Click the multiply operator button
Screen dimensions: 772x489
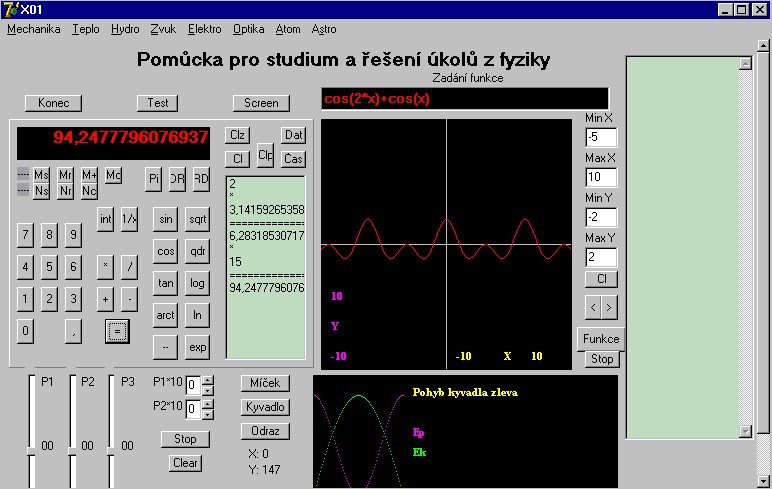pos(105,267)
